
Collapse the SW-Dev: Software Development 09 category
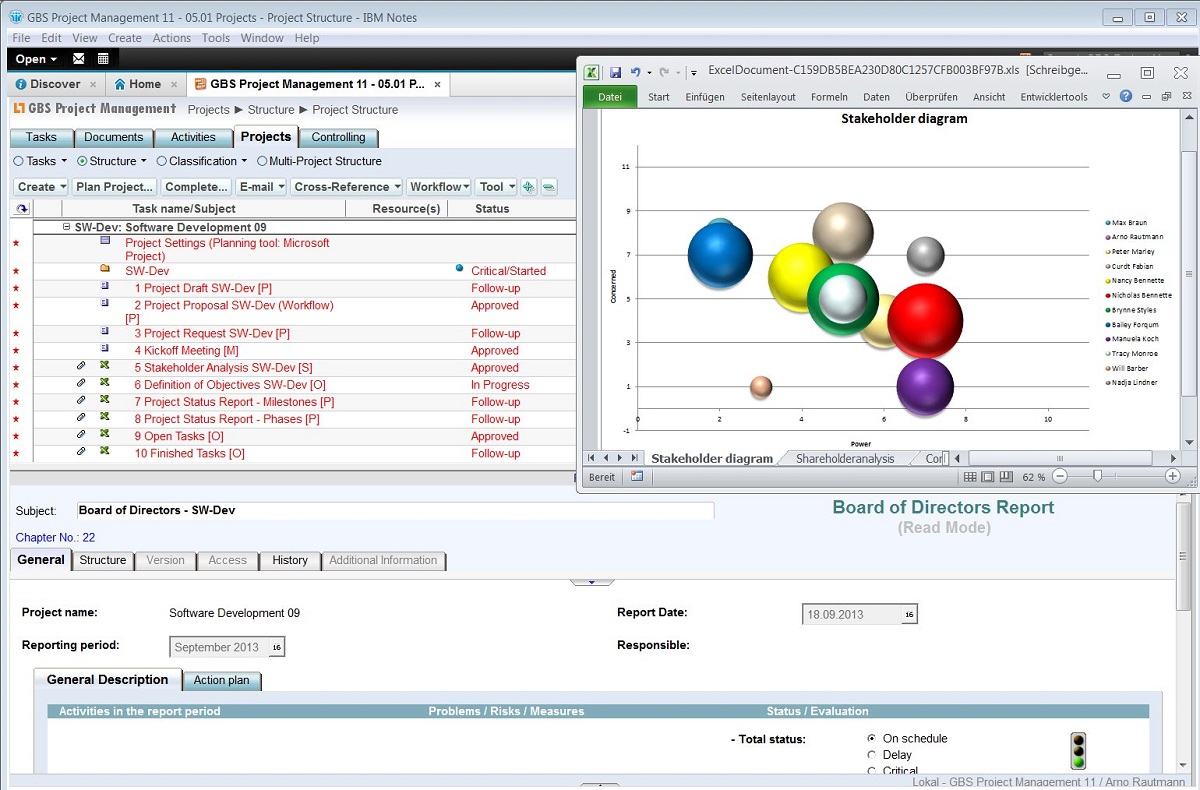tap(66, 227)
